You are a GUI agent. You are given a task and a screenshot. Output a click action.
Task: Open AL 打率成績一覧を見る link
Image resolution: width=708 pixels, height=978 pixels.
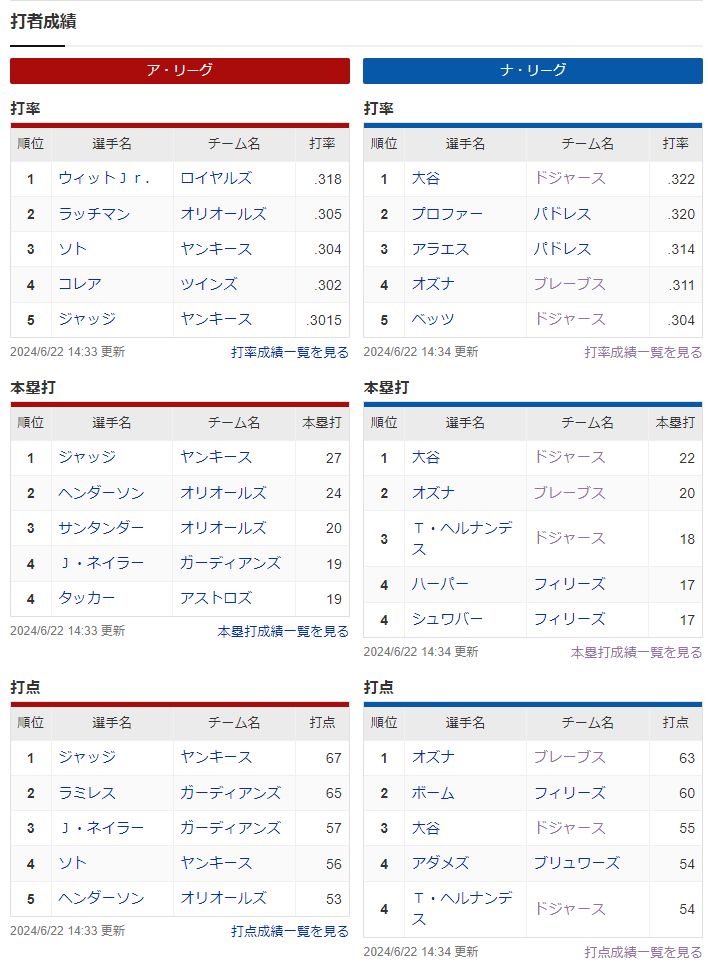point(290,352)
